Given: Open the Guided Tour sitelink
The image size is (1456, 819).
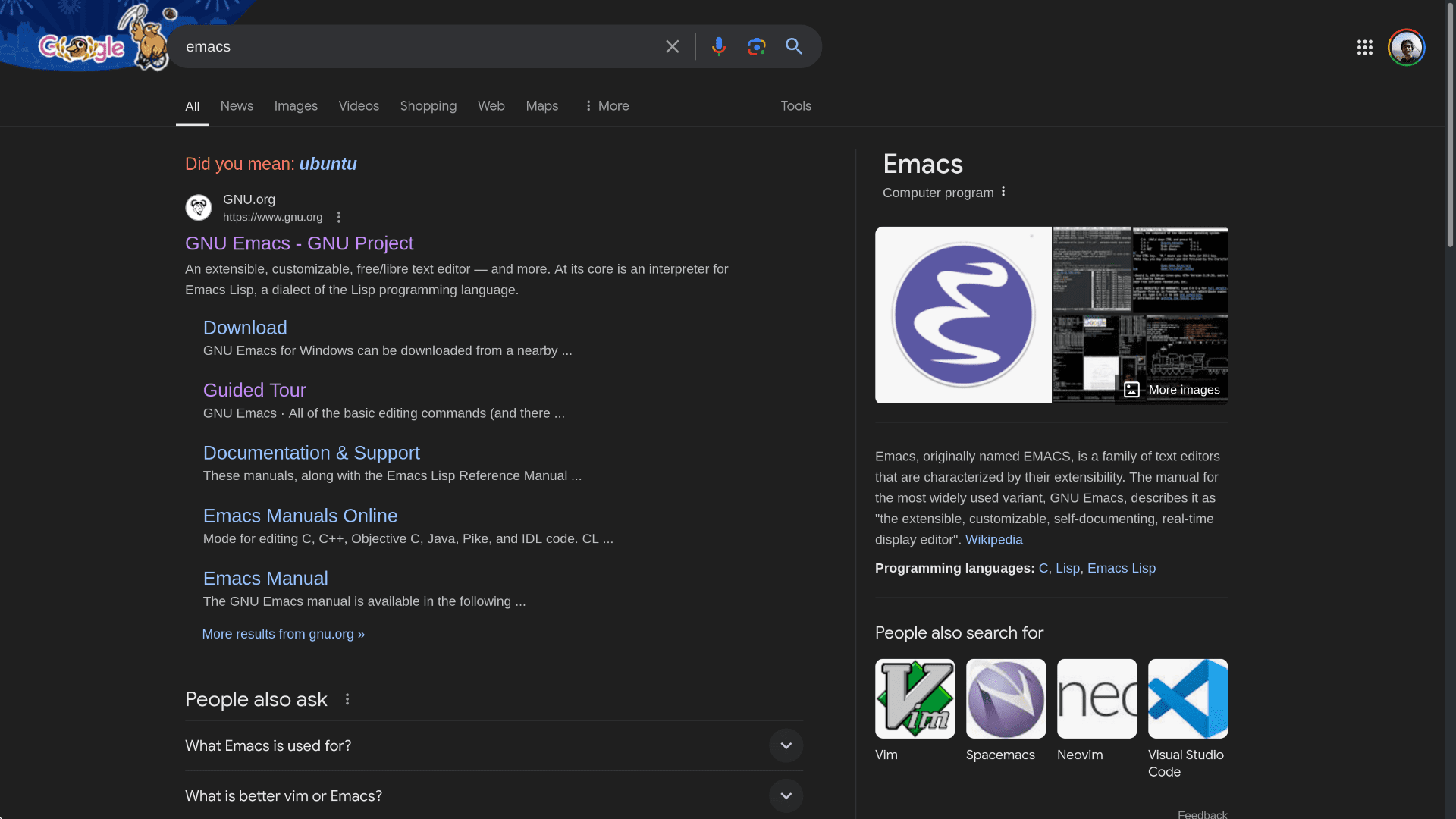Looking at the screenshot, I should pyautogui.click(x=255, y=390).
